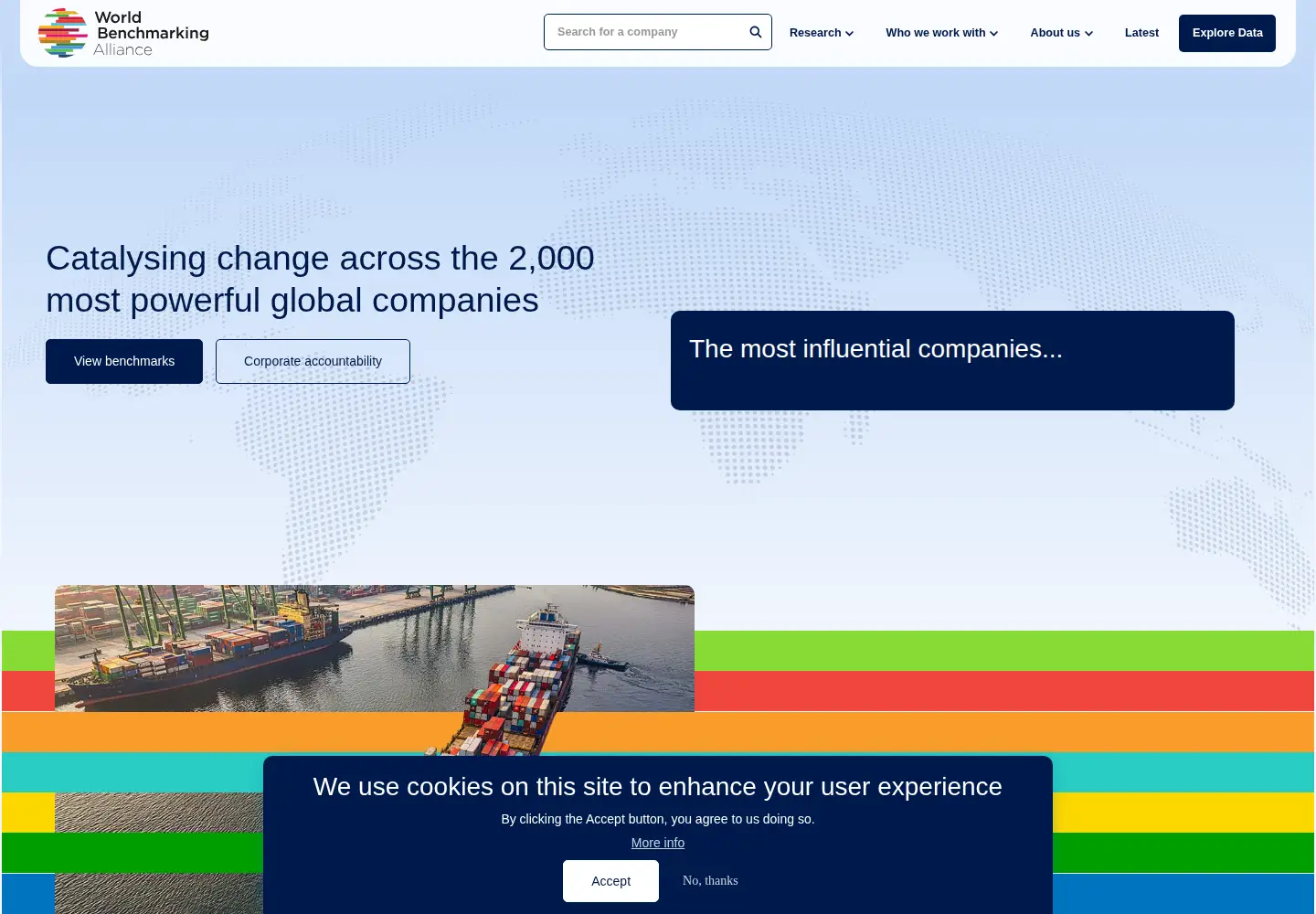Click the hero headline 'Catalysing change across the 2,000'
Screen dimensions: 1316x914
[x=320, y=258]
